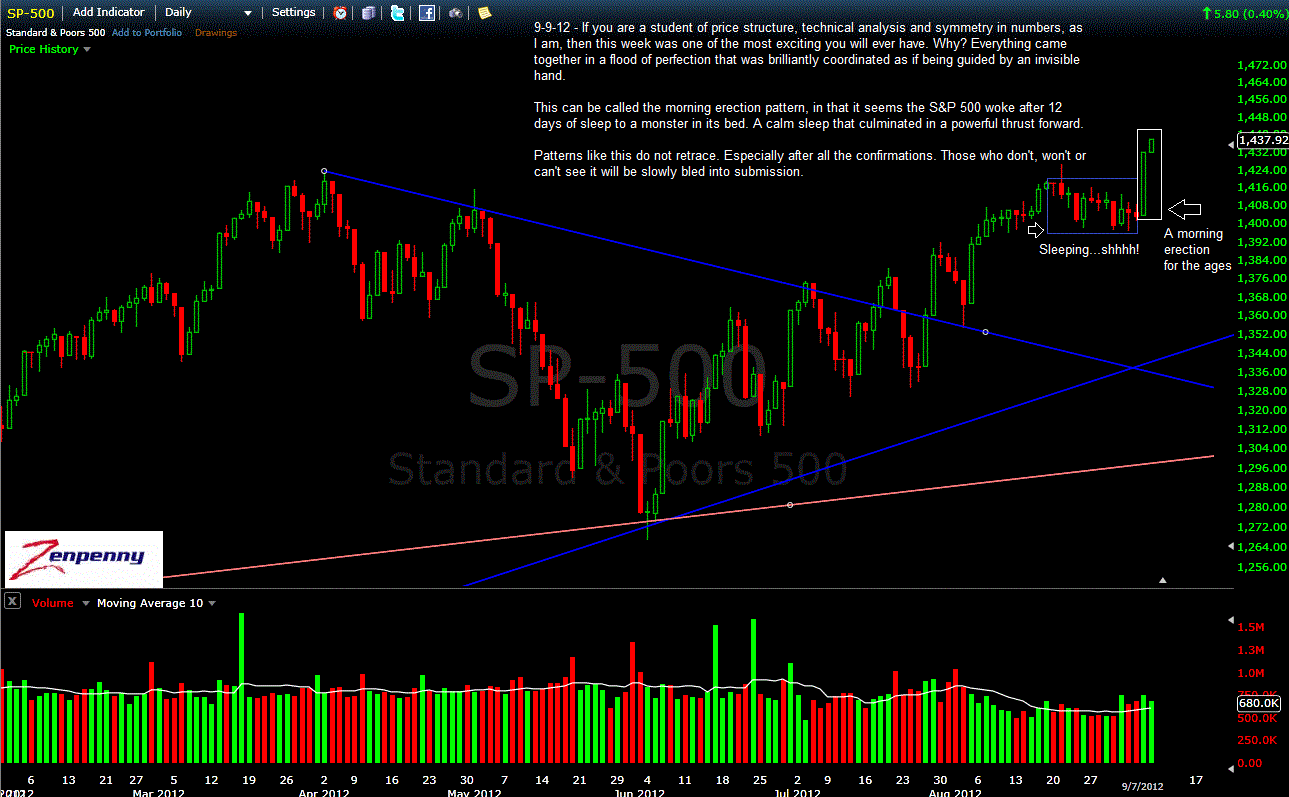Click the binoculars icon in toolbar
This screenshot has width=1289, height=797.
coord(456,13)
